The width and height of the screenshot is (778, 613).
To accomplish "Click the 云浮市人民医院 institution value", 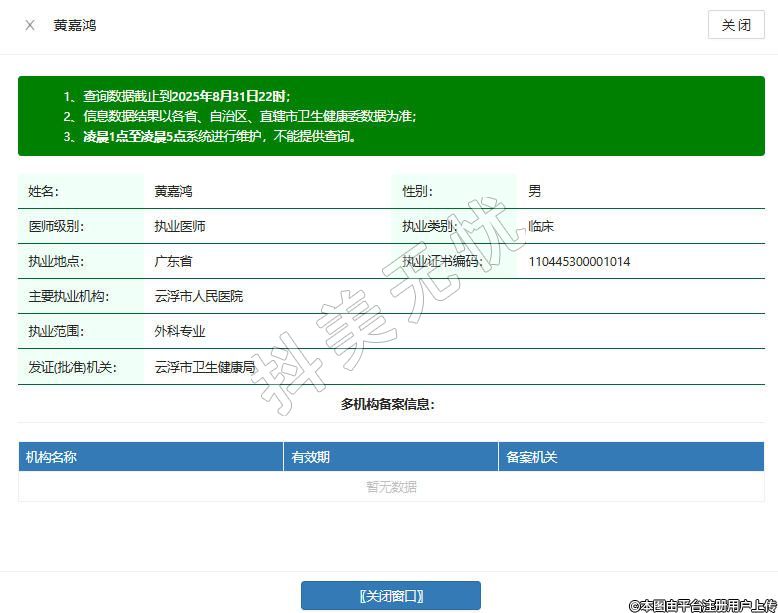I will point(198,297).
